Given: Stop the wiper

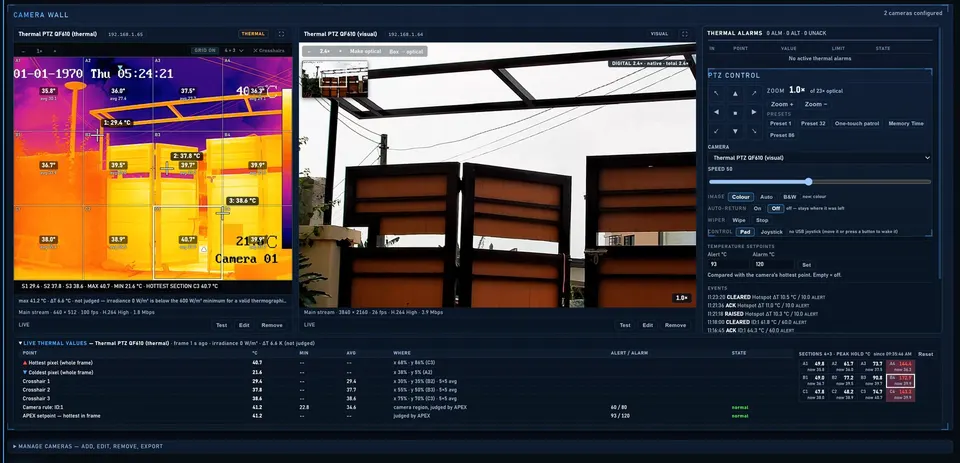Looking at the screenshot, I should tap(762, 220).
